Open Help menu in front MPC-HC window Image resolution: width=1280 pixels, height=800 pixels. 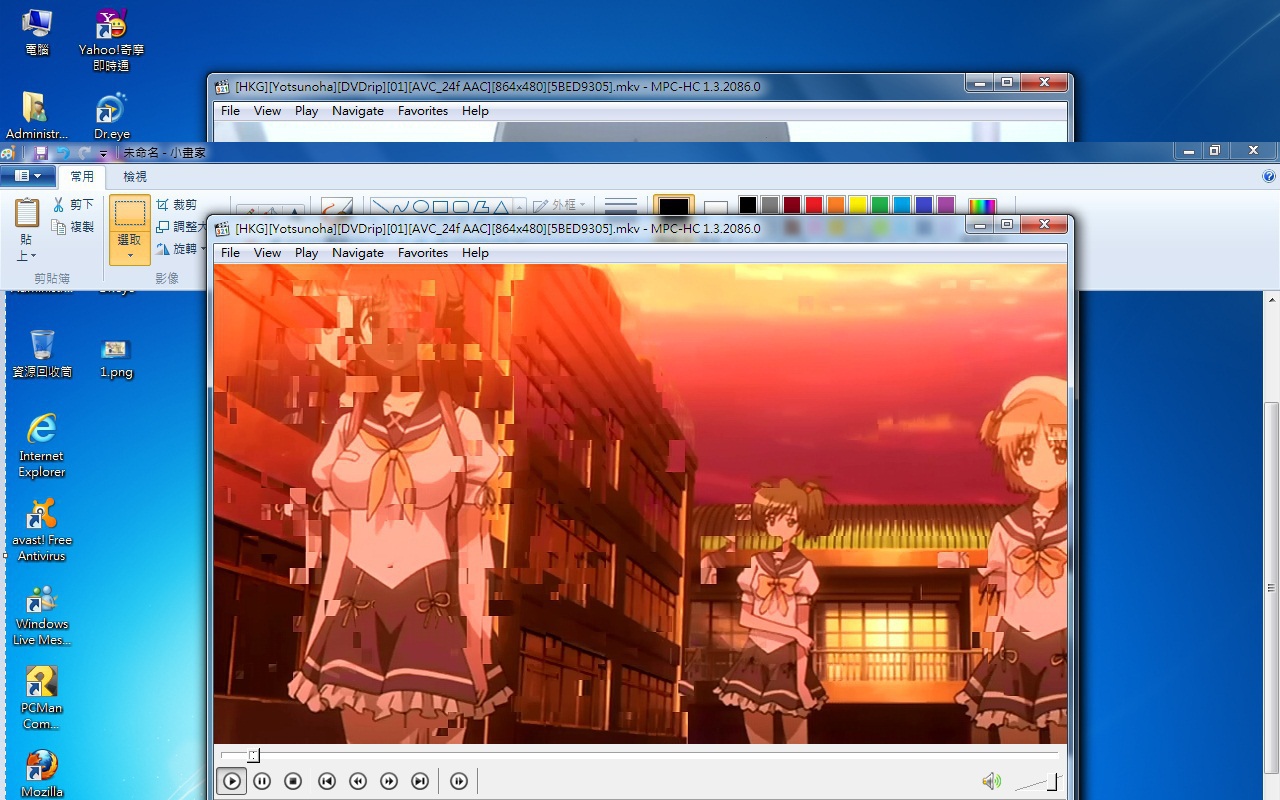[x=475, y=253]
